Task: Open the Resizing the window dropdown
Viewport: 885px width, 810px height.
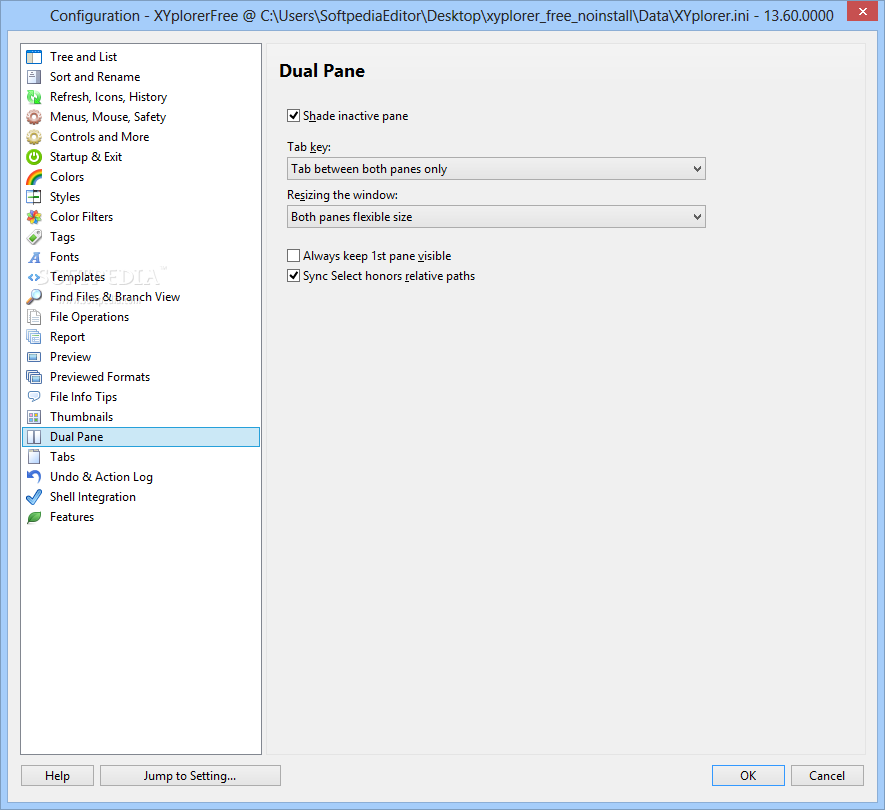Action: click(496, 217)
